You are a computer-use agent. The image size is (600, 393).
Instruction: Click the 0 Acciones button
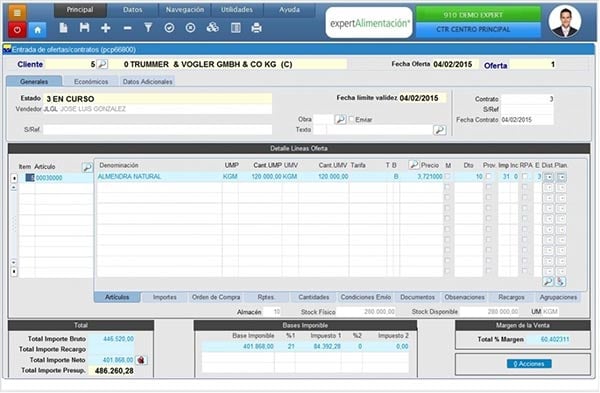pyautogui.click(x=529, y=364)
